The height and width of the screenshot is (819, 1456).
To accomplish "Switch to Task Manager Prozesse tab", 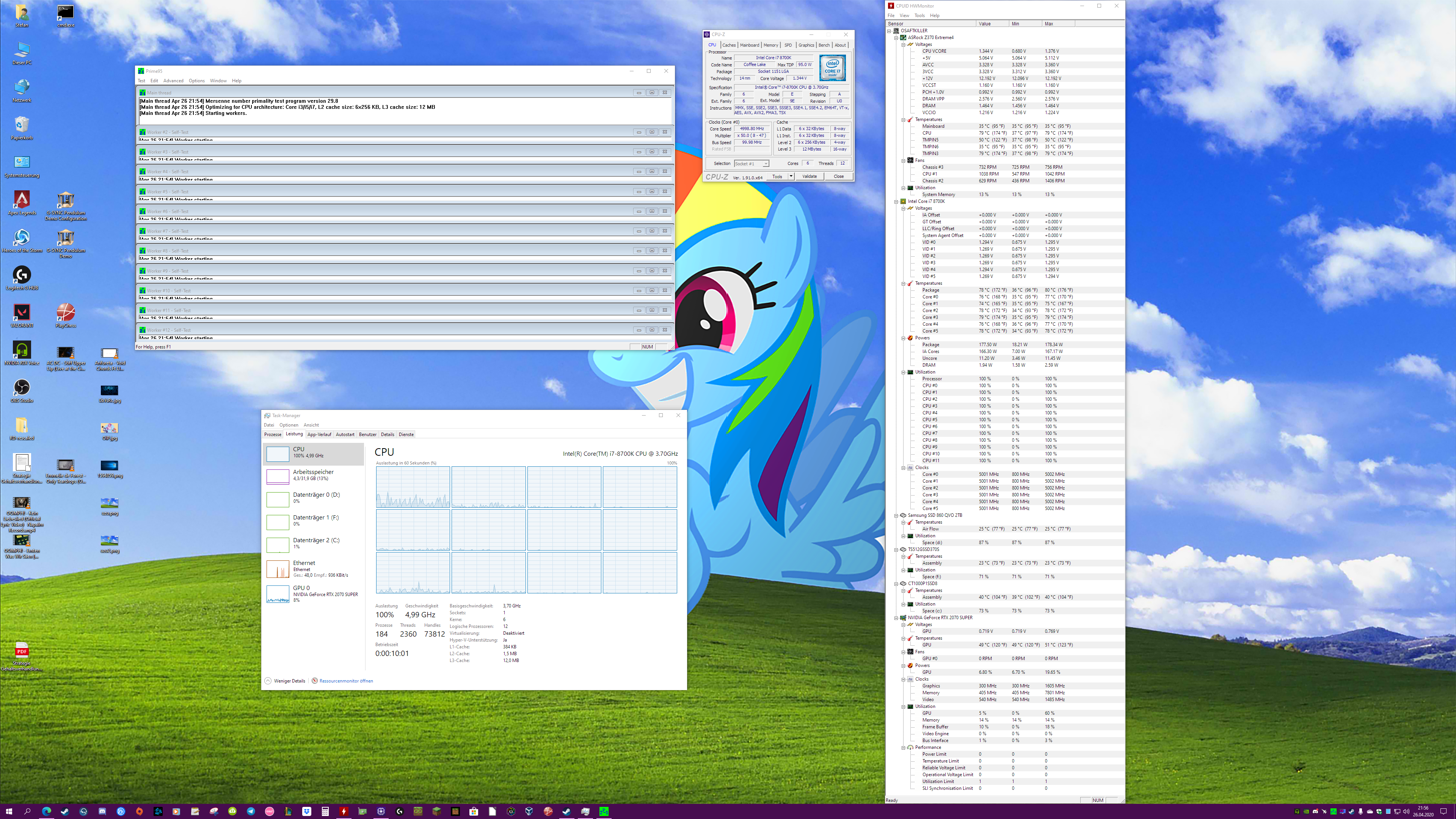I will 273,435.
